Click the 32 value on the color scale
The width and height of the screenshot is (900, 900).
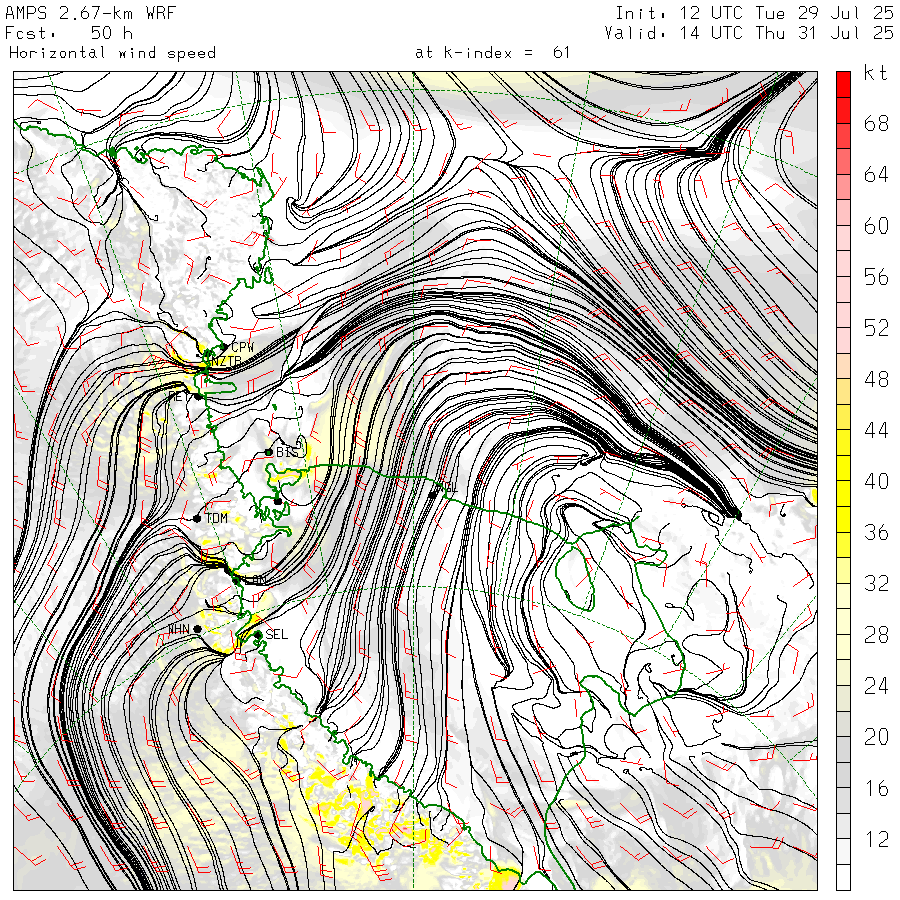876,583
